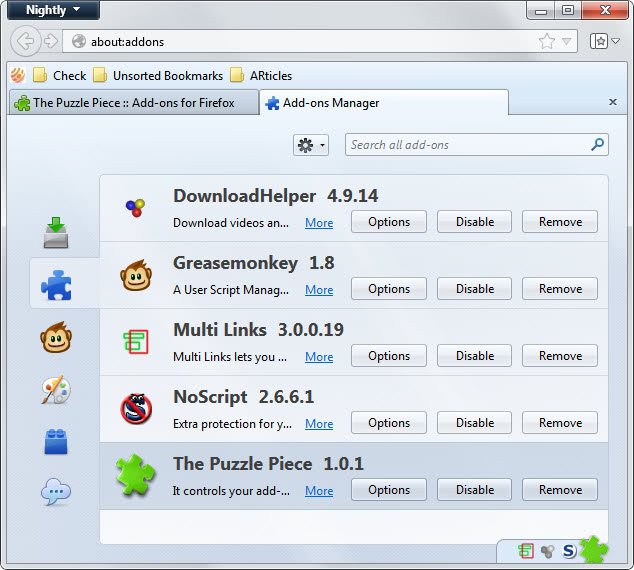Remove DownloadHelper
634x570 pixels.
pyautogui.click(x=560, y=222)
